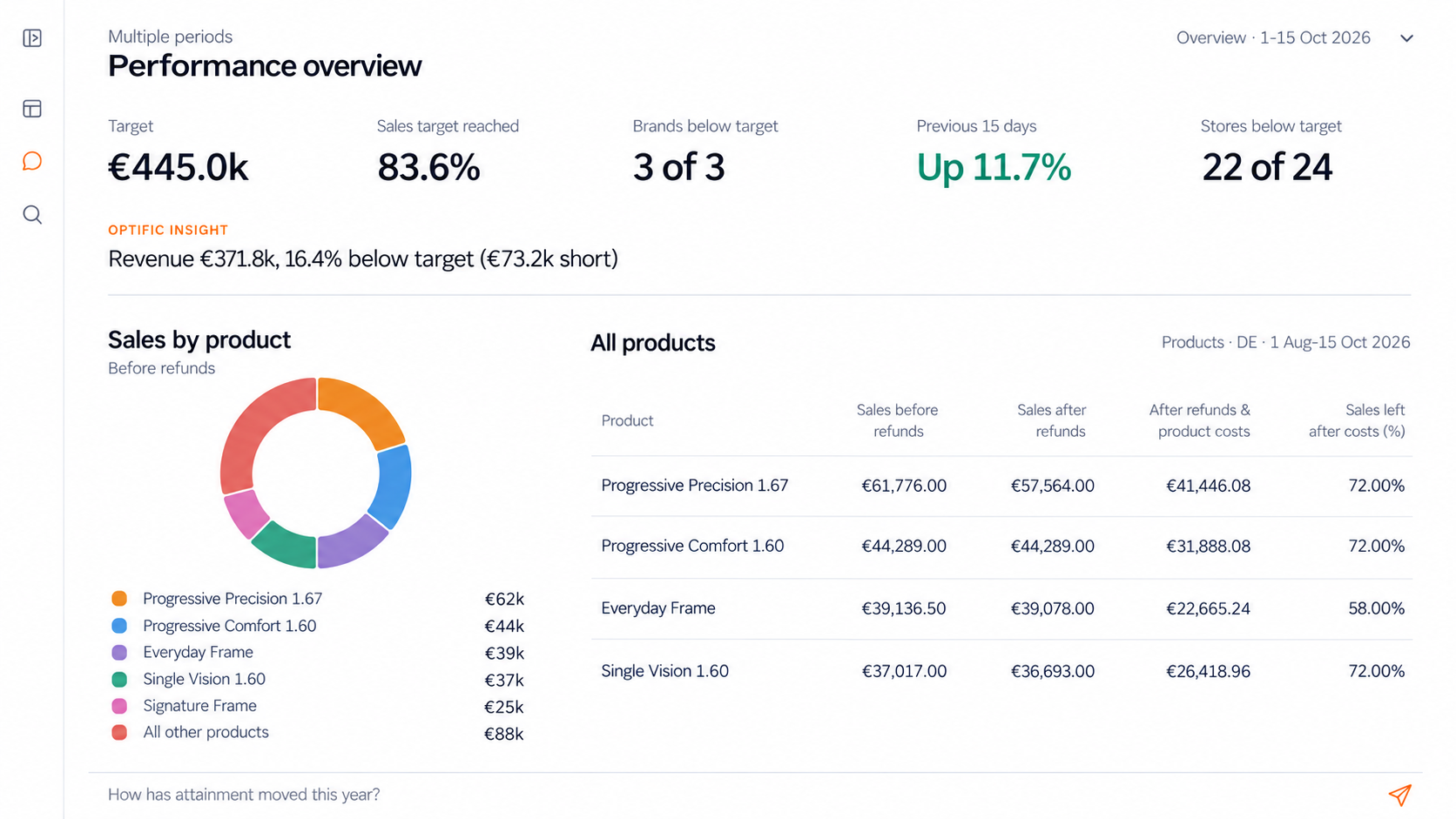Select the pink Signature Frame legend swatch
This screenshot has height=819, width=1456.
point(119,706)
